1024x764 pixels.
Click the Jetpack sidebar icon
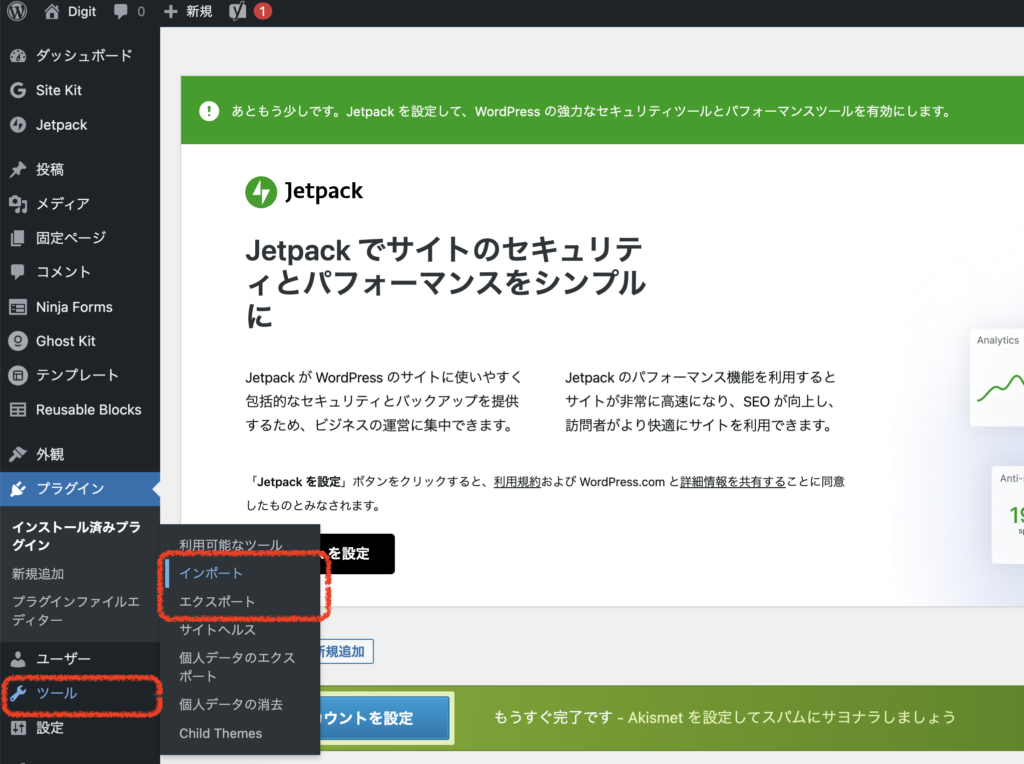18,125
